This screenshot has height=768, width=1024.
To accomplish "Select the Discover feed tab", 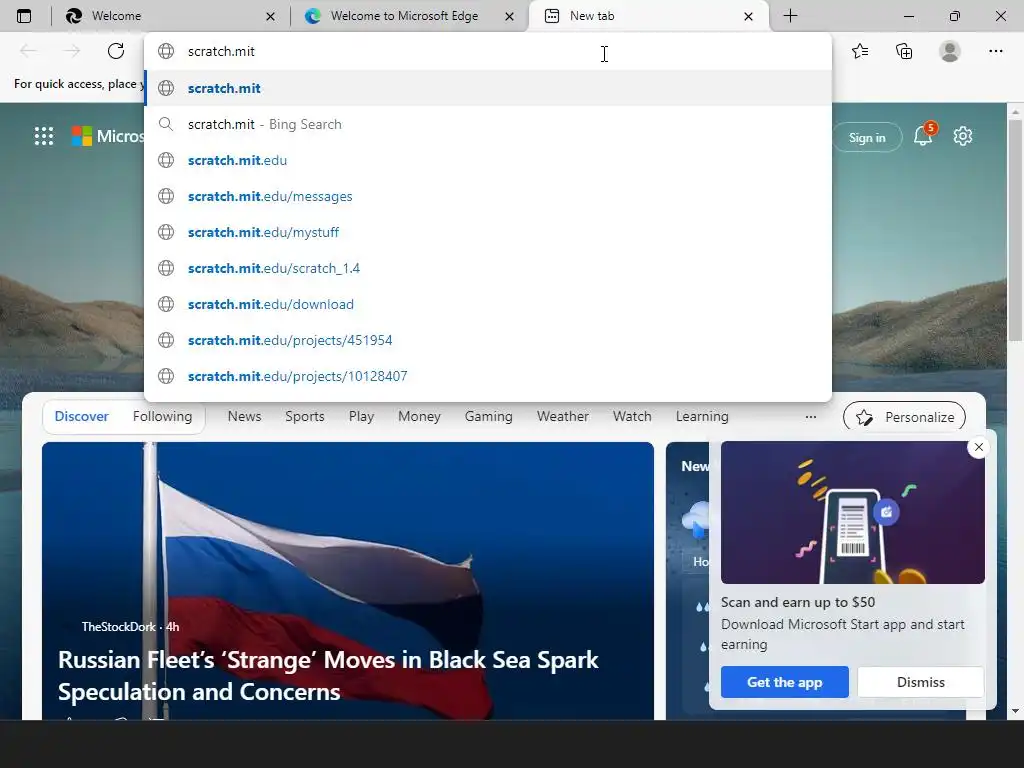I will (x=82, y=417).
